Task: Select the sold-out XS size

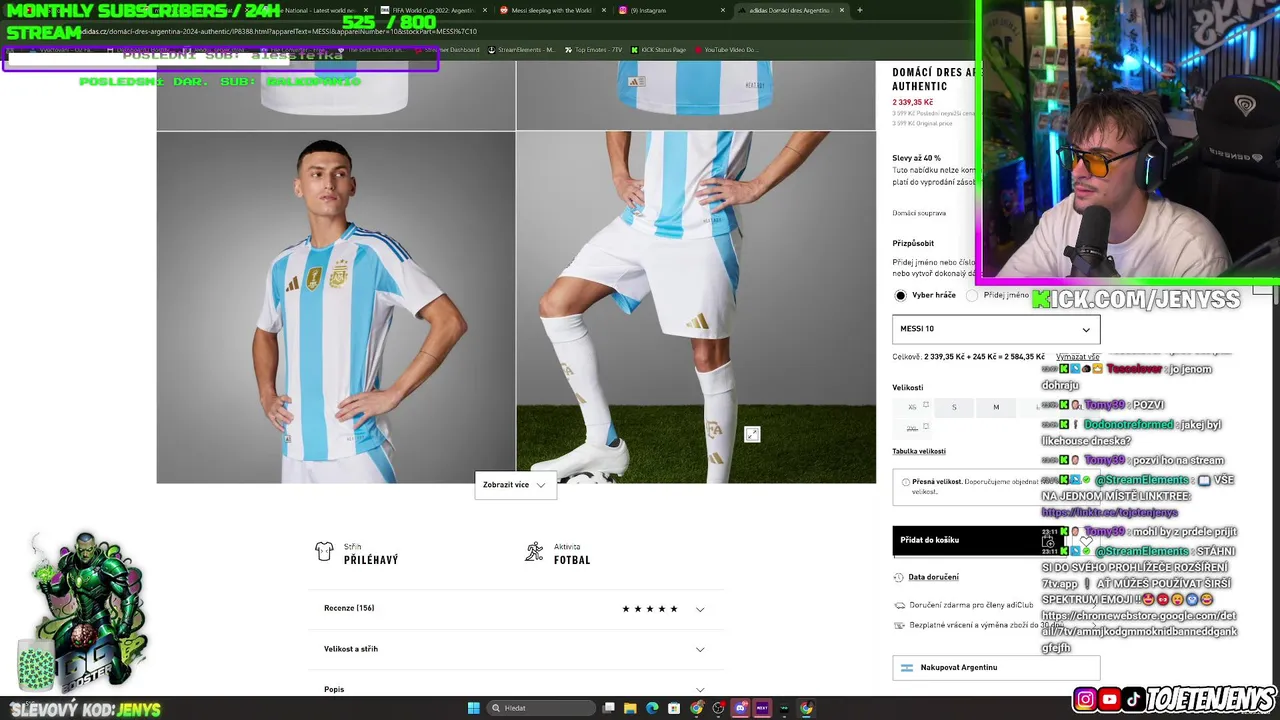Action: (x=912, y=407)
